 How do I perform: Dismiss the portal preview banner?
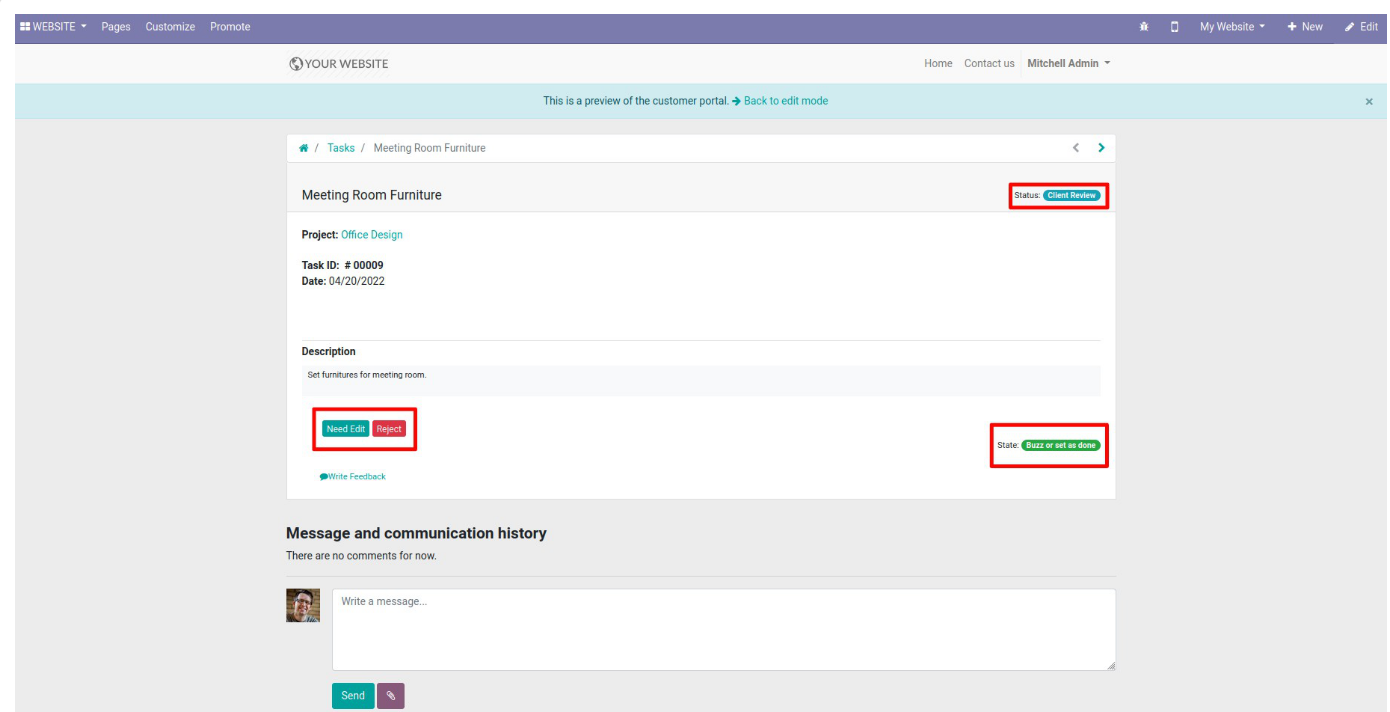point(1369,102)
